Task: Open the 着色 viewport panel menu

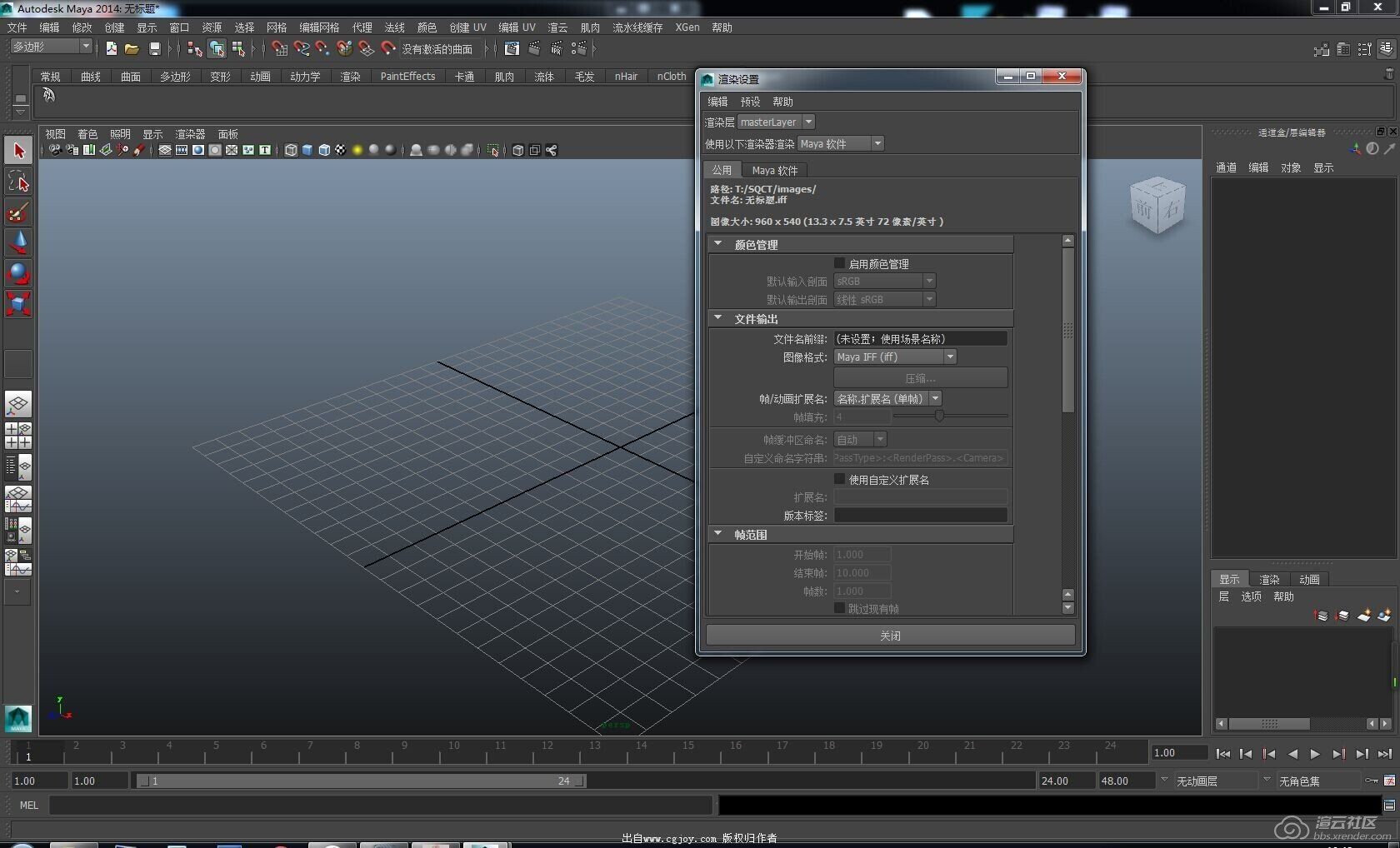Action: click(87, 134)
